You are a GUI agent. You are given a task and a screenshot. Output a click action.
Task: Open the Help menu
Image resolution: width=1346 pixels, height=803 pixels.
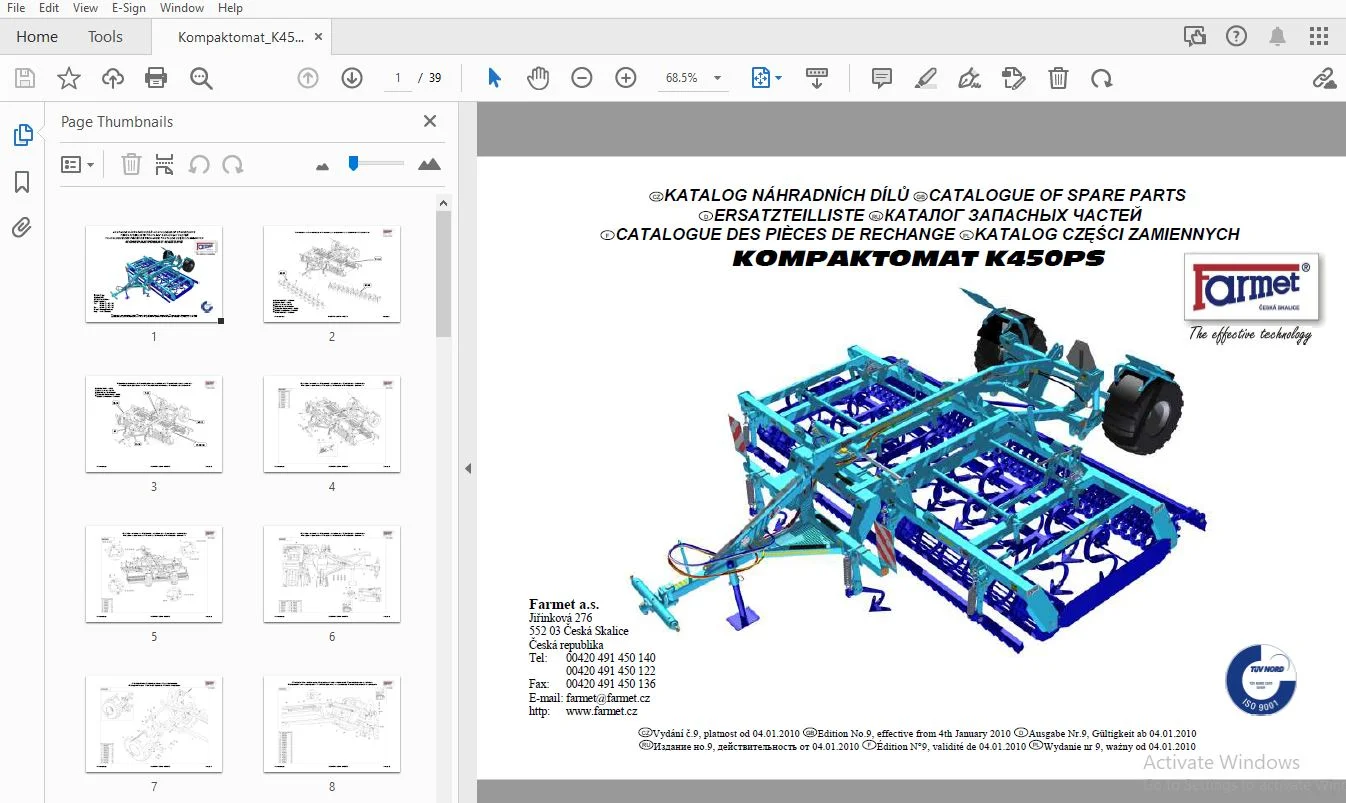230,8
